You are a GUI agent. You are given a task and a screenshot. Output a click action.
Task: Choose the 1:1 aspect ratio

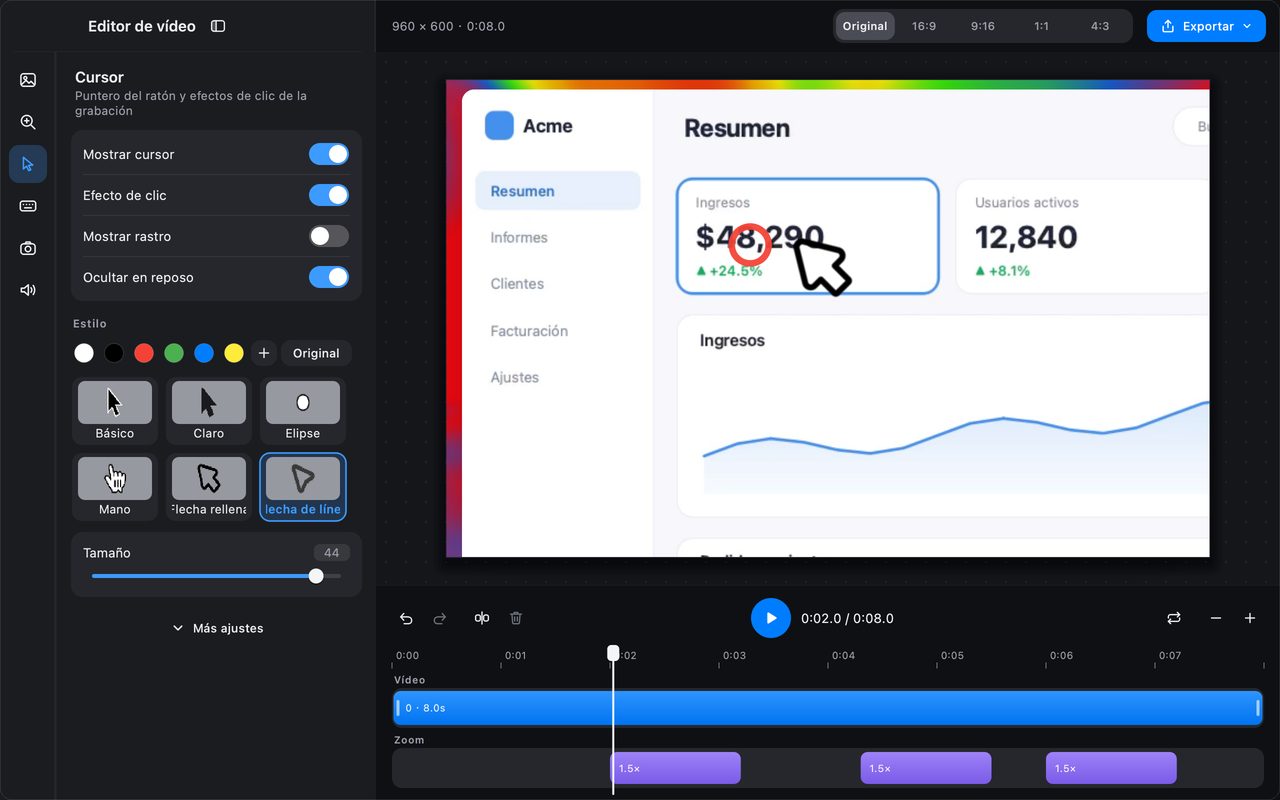1042,26
